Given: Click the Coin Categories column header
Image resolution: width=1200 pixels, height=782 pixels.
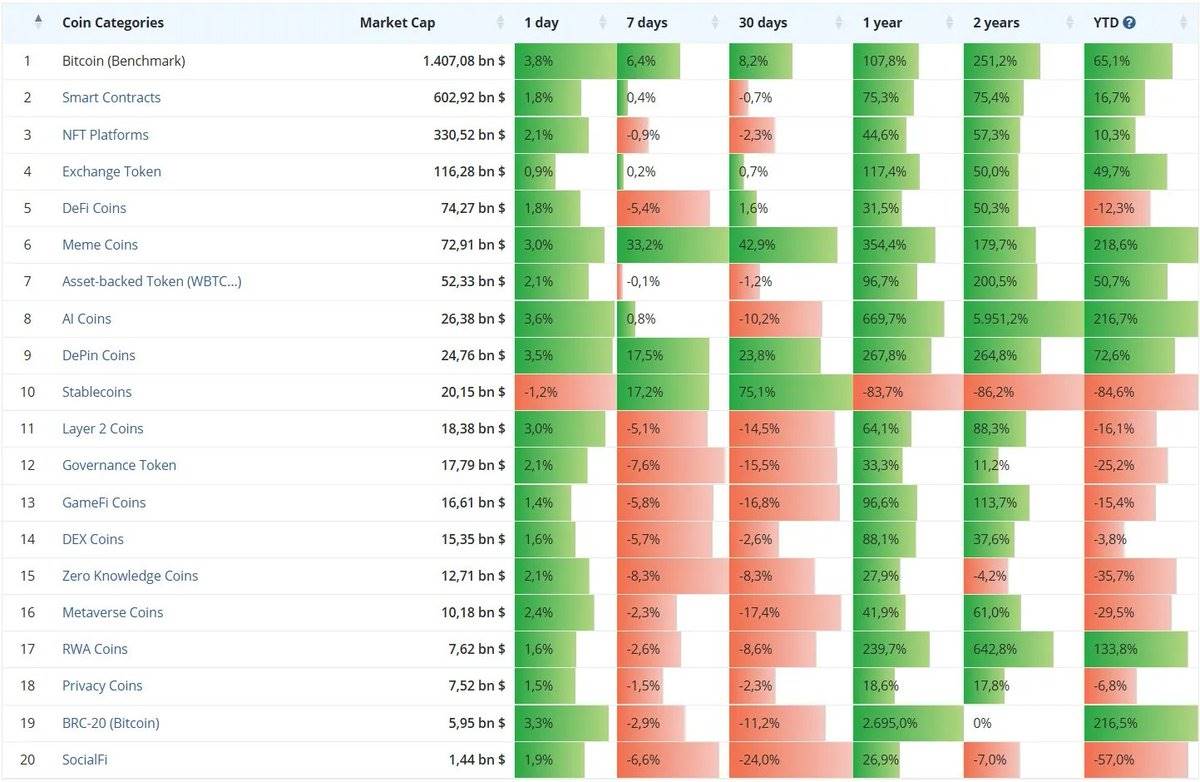Looking at the screenshot, I should tap(112, 22).
